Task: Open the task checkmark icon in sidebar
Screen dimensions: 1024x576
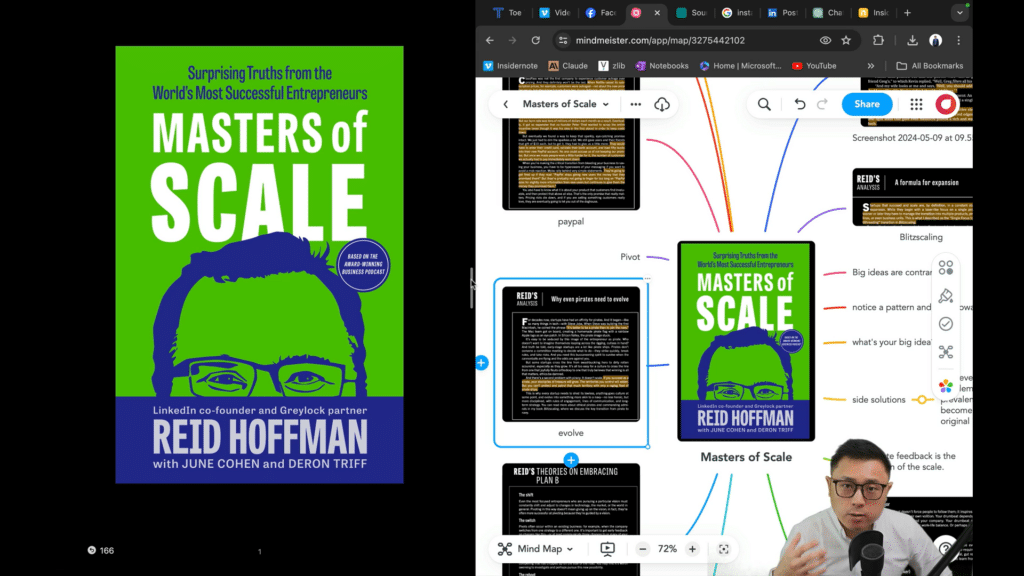Action: pos(946,324)
